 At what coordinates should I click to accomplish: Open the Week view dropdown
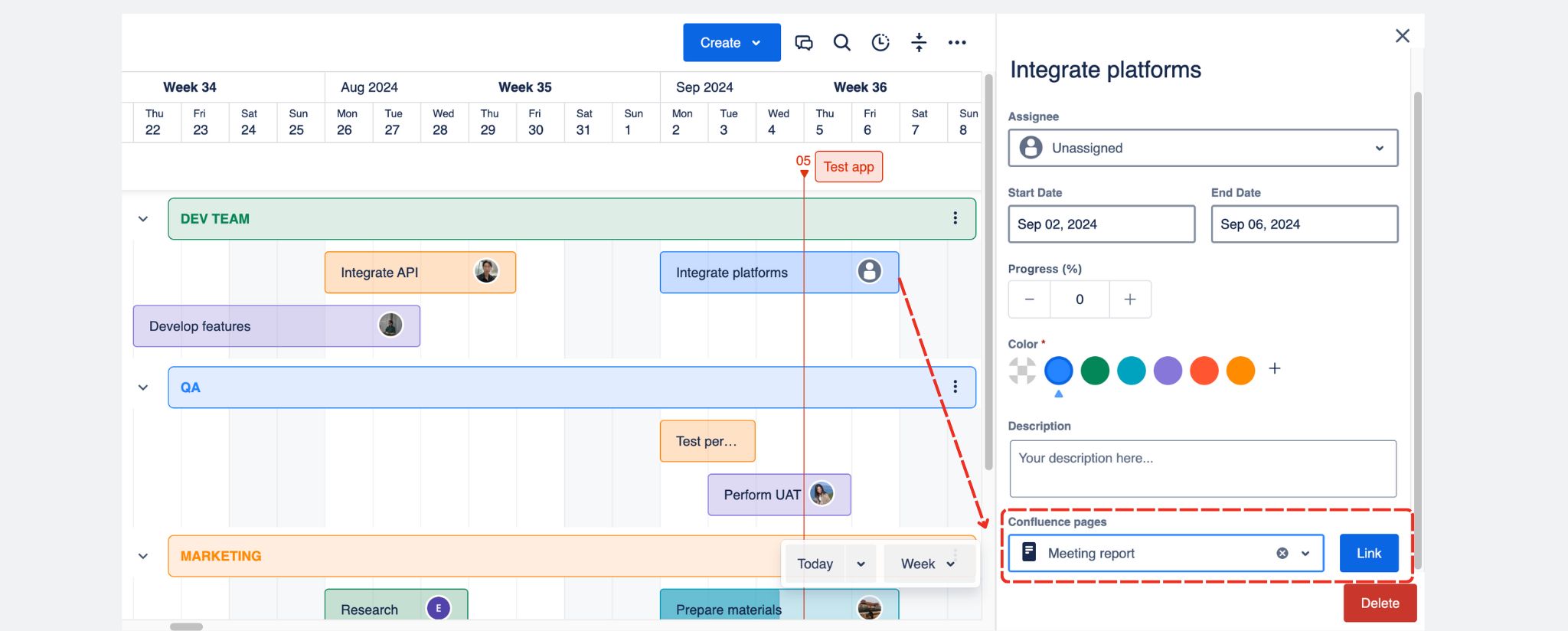coord(928,564)
